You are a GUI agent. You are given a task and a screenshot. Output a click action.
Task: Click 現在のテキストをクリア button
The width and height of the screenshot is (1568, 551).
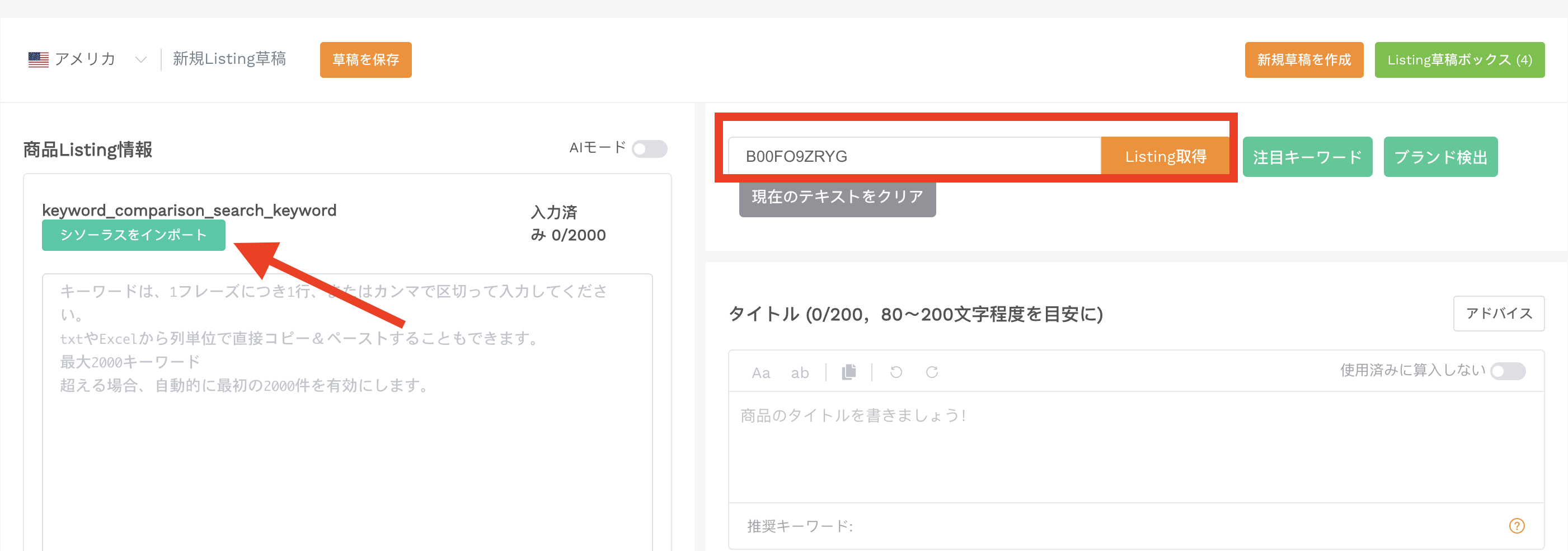(x=837, y=197)
